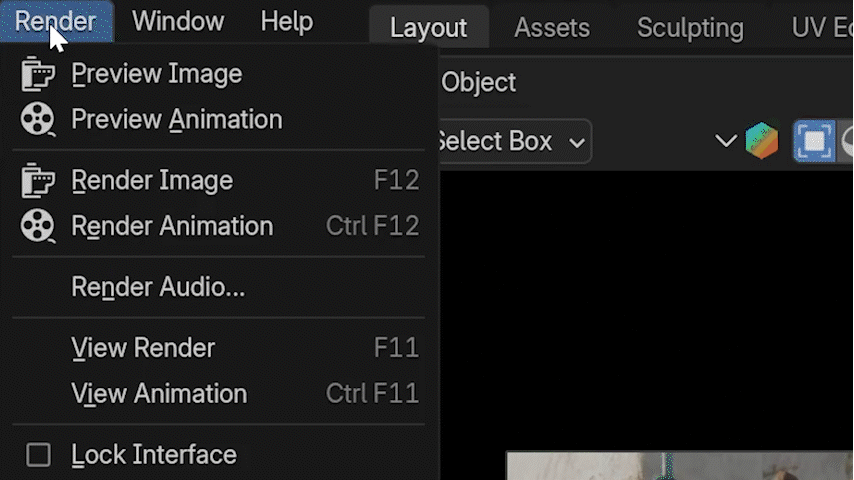Open the Object menu in viewport header
854x480 pixels.
(x=478, y=82)
